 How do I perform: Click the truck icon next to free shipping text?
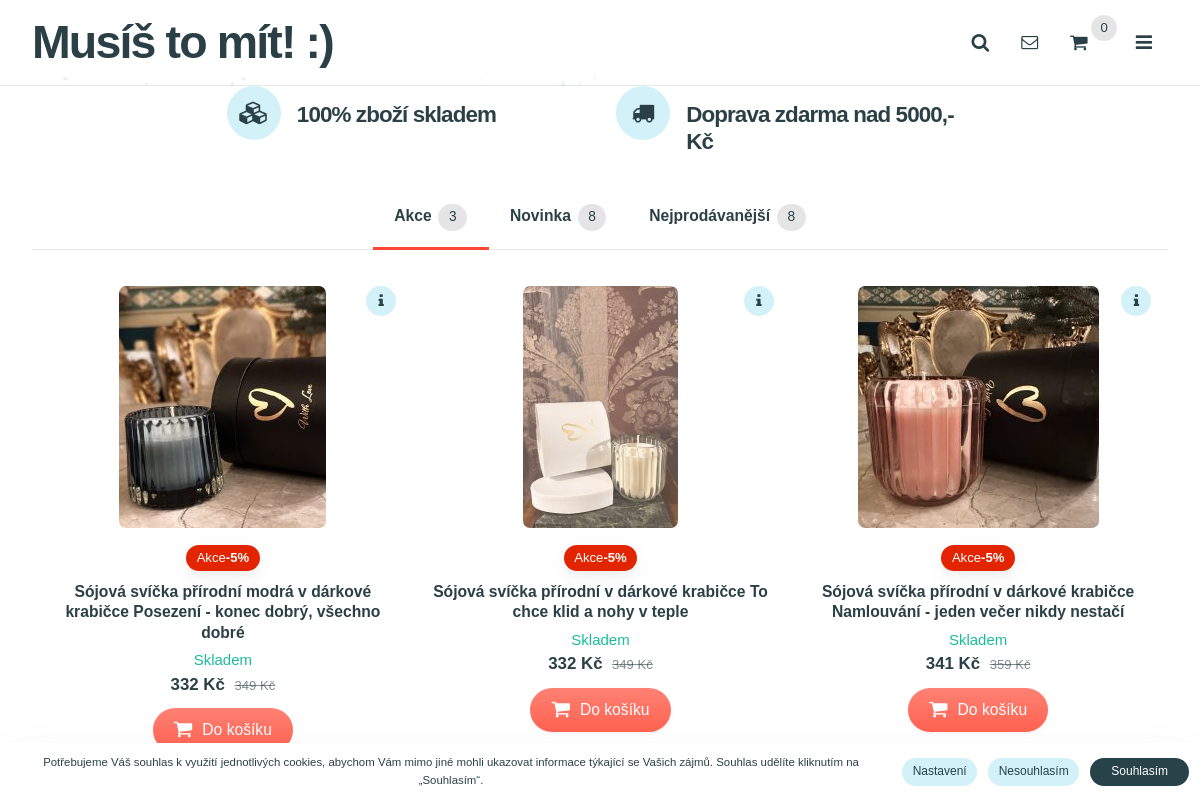point(642,113)
